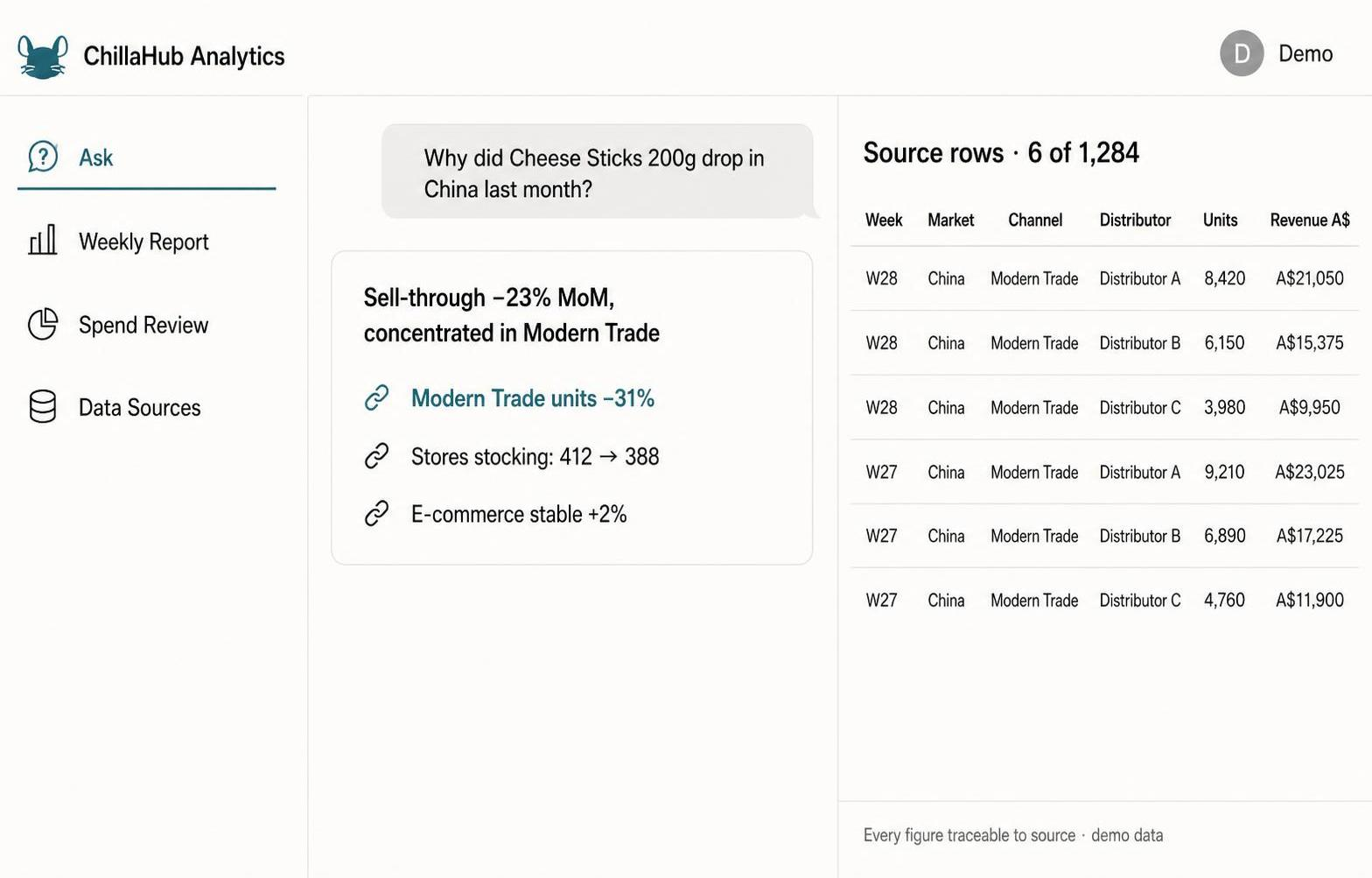Click link icon beside E-commerce stable
Screen dimensions: 1372x878
pos(376,514)
